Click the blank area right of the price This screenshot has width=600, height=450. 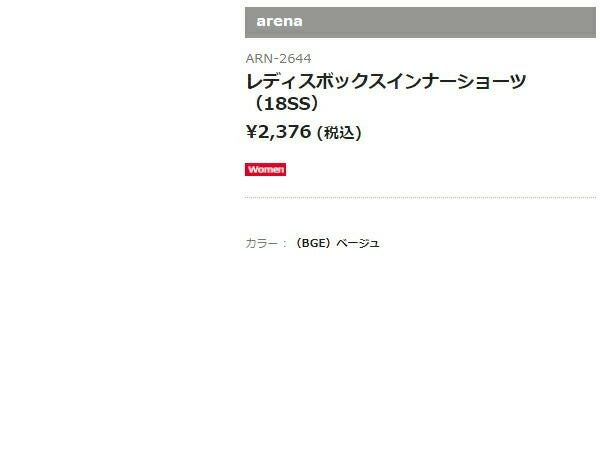[x=480, y=131]
